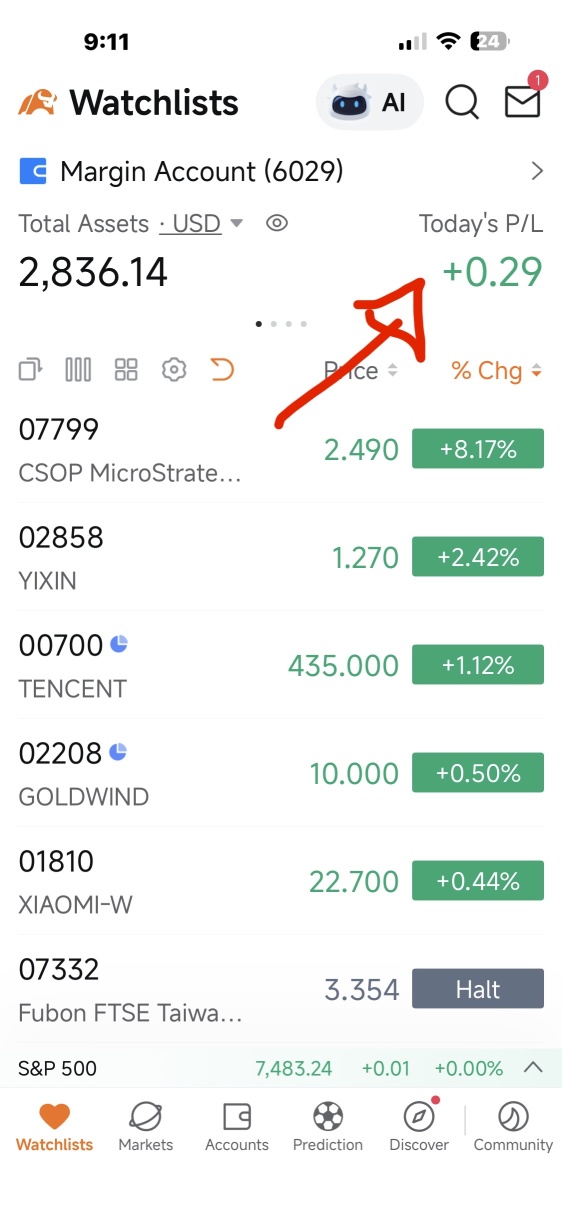Tap the +8.17% change badge
The width and height of the screenshot is (562, 1218).
(x=478, y=449)
